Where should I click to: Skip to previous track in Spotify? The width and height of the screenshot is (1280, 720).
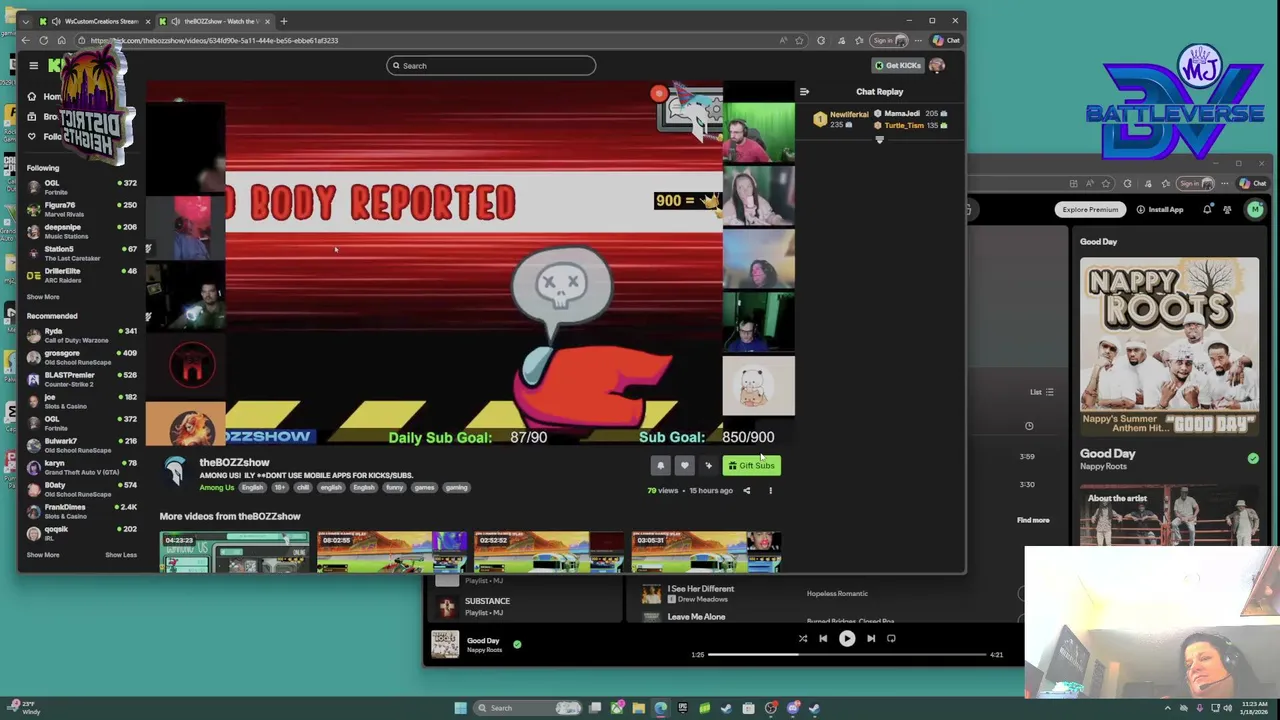(823, 638)
